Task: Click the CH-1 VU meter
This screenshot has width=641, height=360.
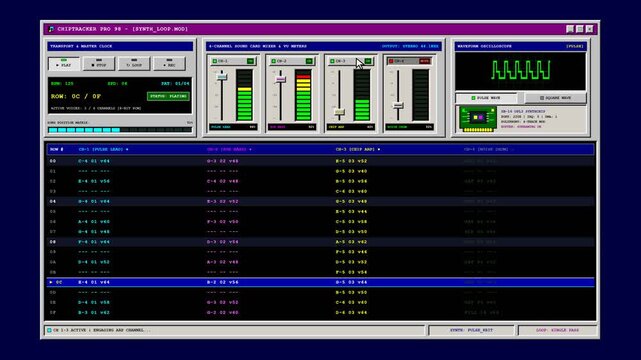Action: pos(244,95)
